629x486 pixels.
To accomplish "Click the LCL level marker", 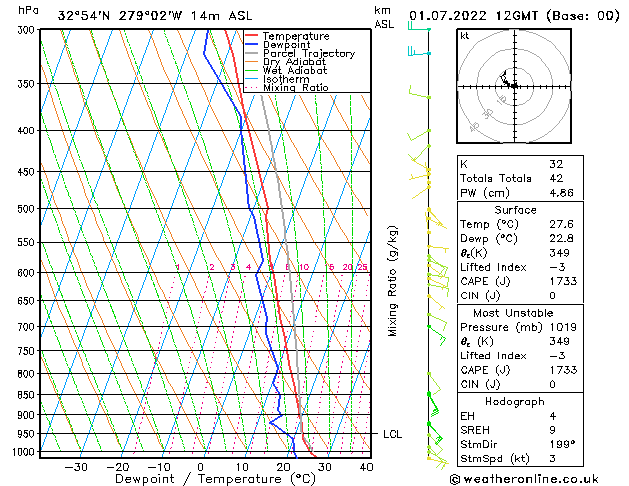I will (x=392, y=434).
